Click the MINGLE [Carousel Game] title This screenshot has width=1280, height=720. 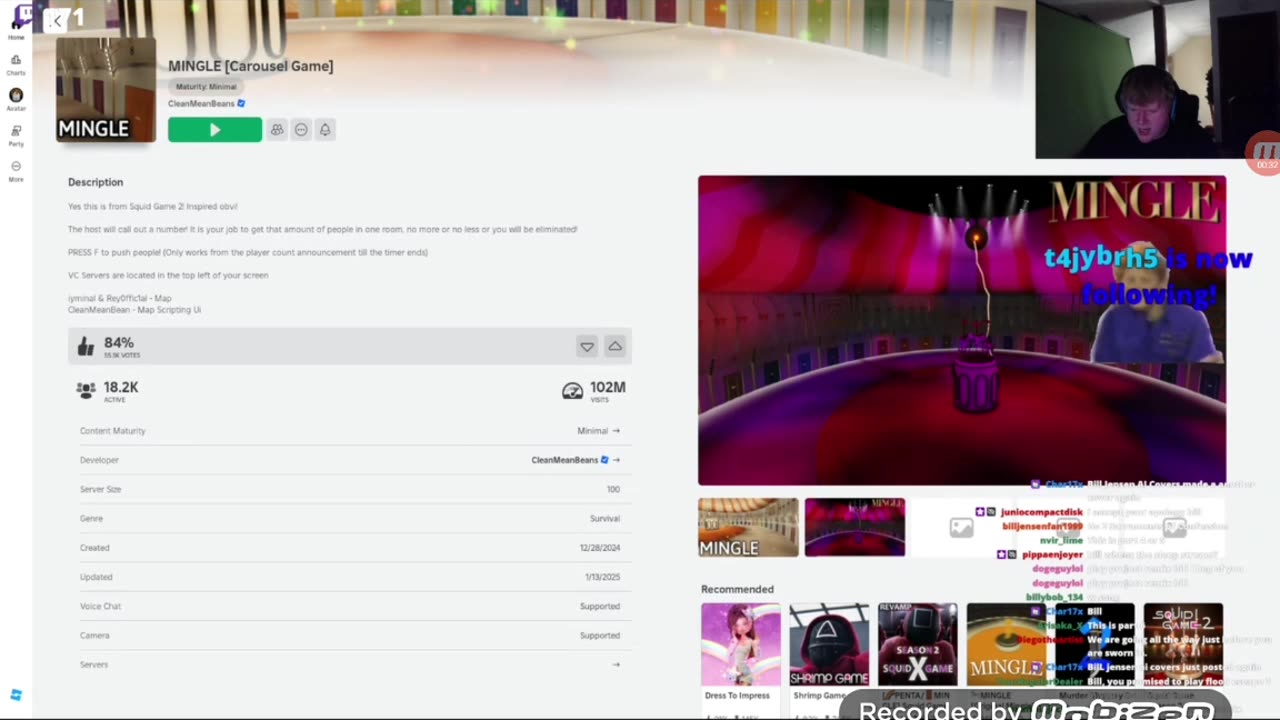(x=251, y=66)
